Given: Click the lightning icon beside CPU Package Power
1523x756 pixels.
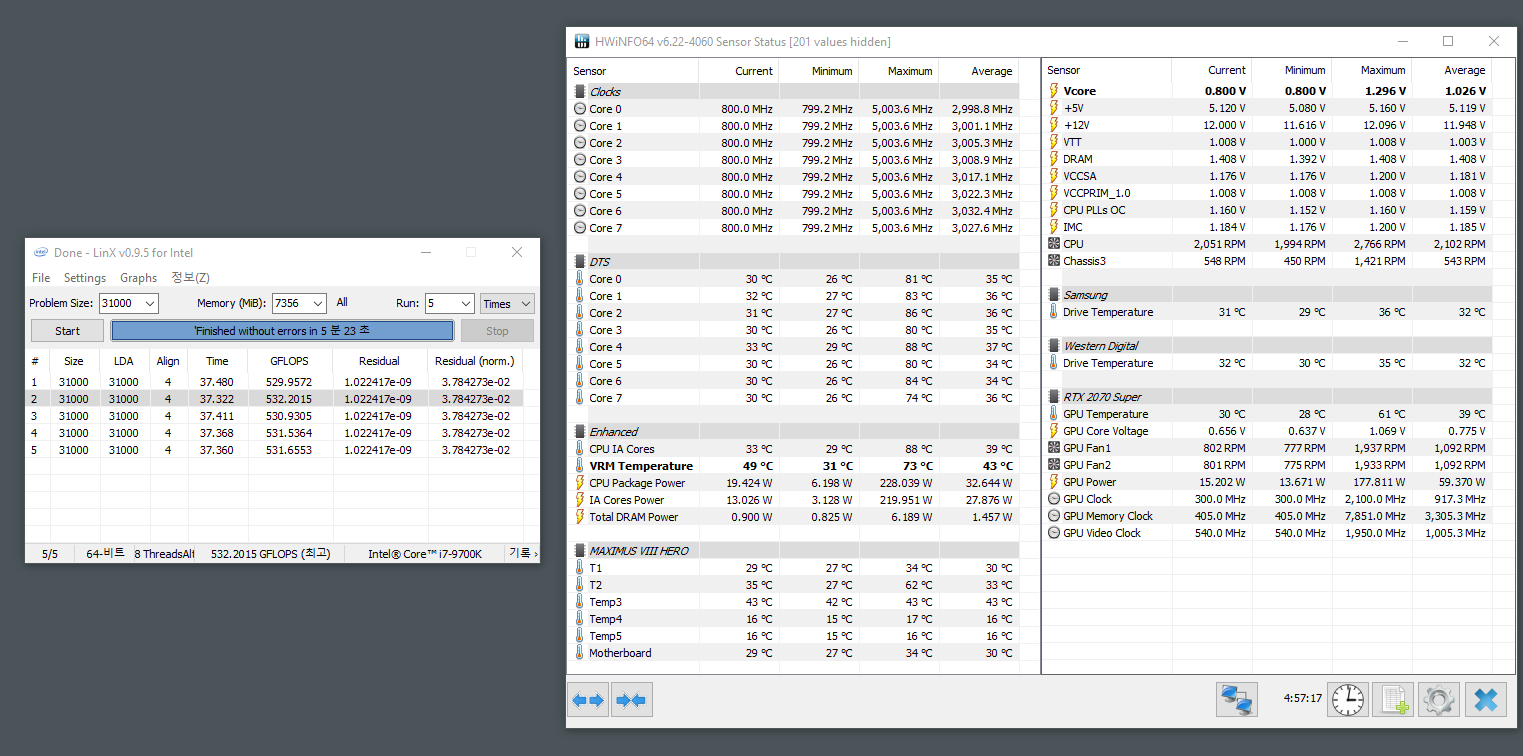Looking at the screenshot, I should click(580, 483).
